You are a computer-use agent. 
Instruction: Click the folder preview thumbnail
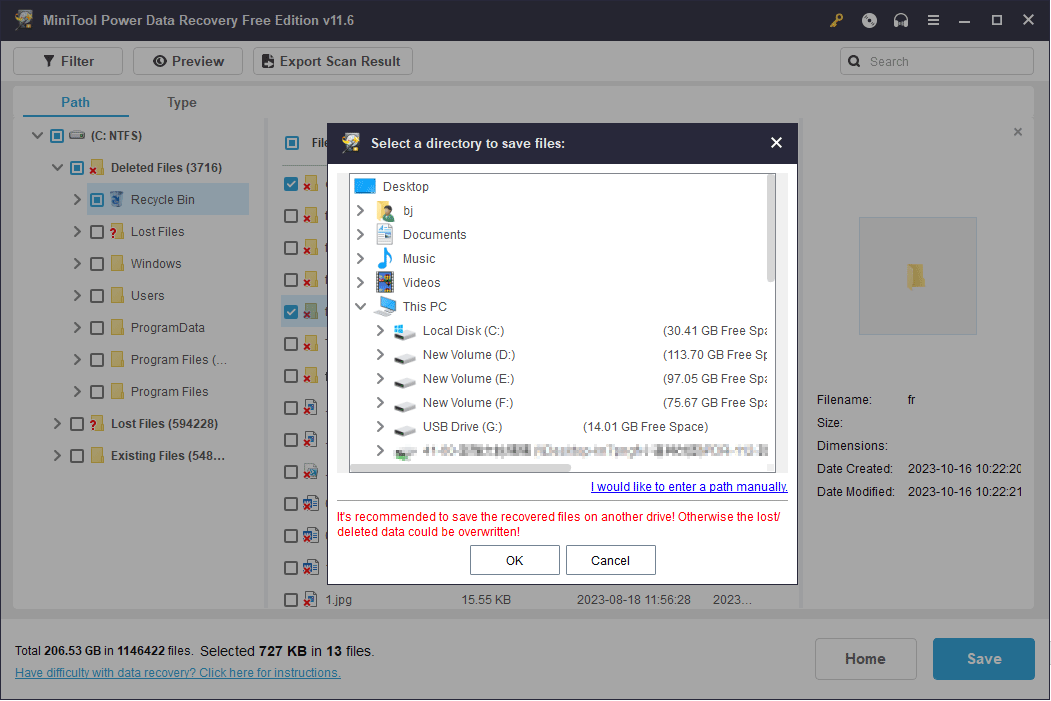pos(918,275)
